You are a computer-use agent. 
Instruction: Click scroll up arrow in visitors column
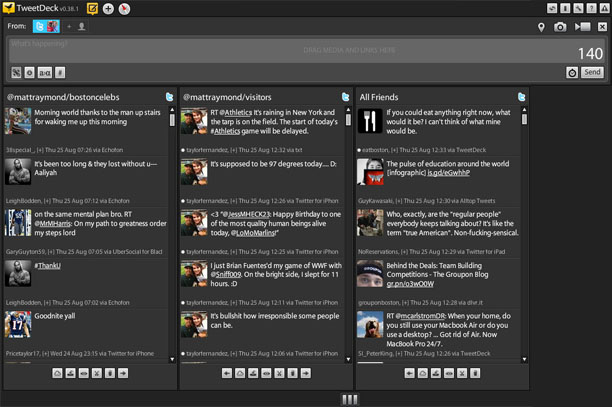(x=348, y=110)
